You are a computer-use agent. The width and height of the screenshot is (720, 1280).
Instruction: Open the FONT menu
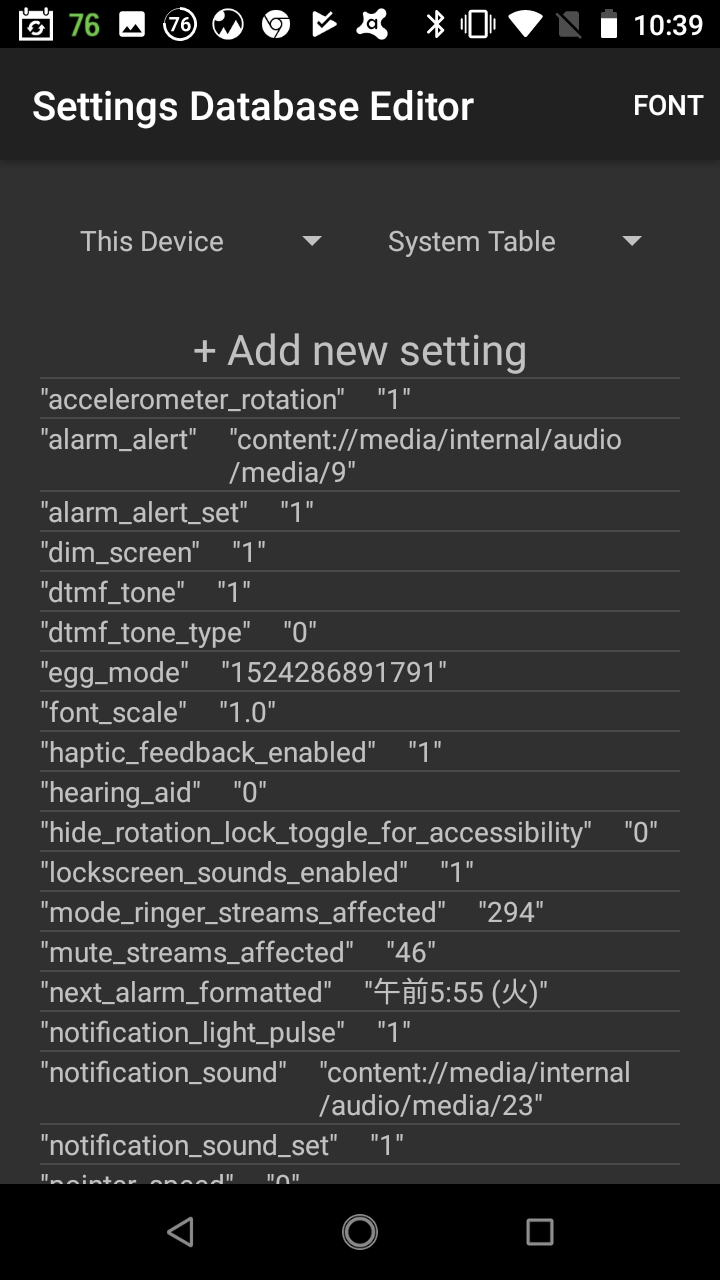(x=667, y=105)
